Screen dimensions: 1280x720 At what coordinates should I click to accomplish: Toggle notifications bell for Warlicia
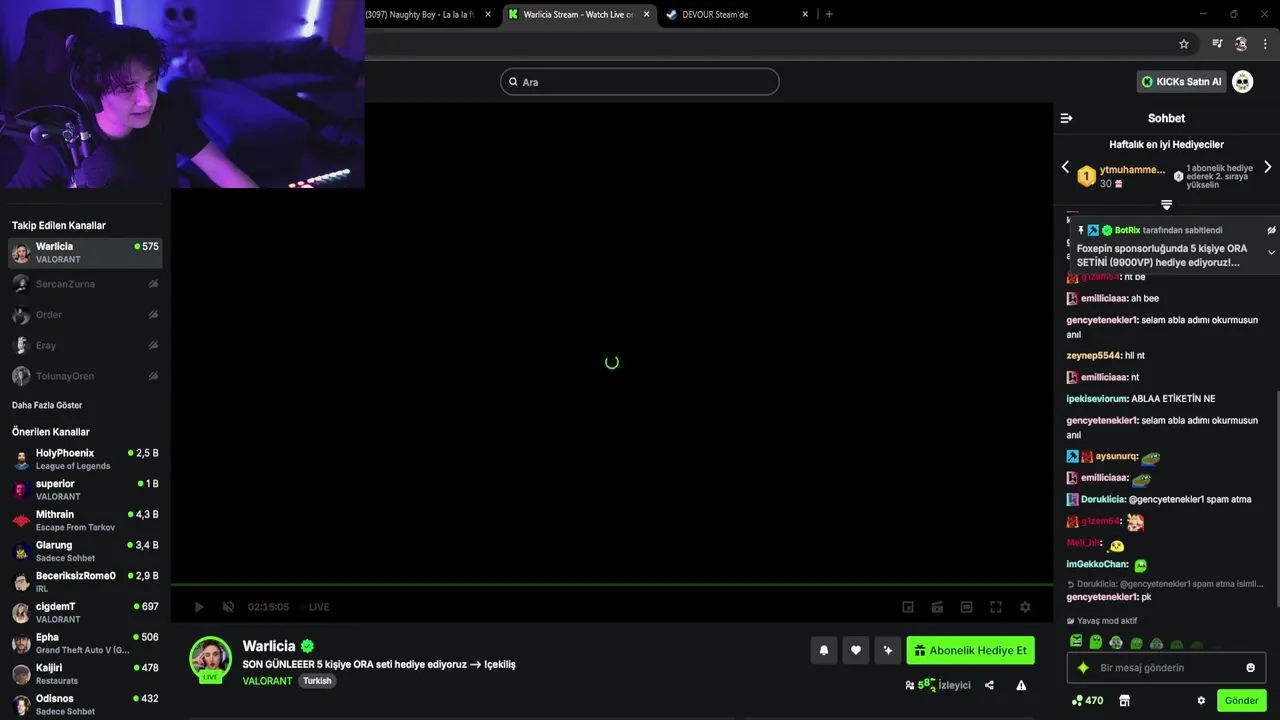tap(824, 650)
